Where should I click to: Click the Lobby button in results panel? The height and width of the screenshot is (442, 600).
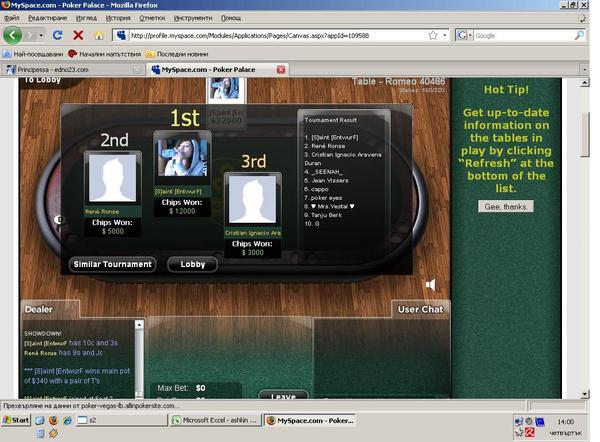[192, 264]
